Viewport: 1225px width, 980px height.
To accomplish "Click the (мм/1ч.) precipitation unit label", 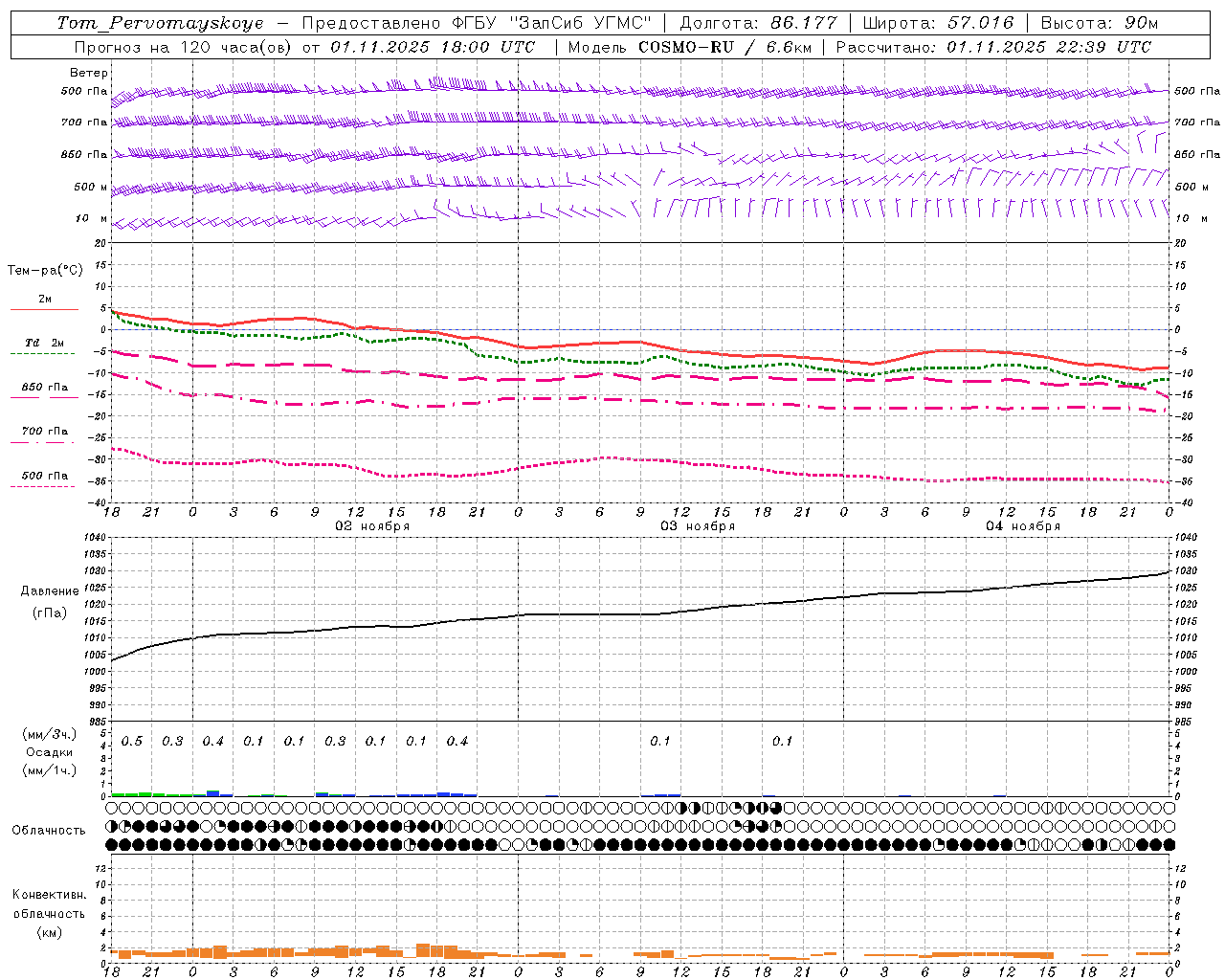I will (50, 770).
